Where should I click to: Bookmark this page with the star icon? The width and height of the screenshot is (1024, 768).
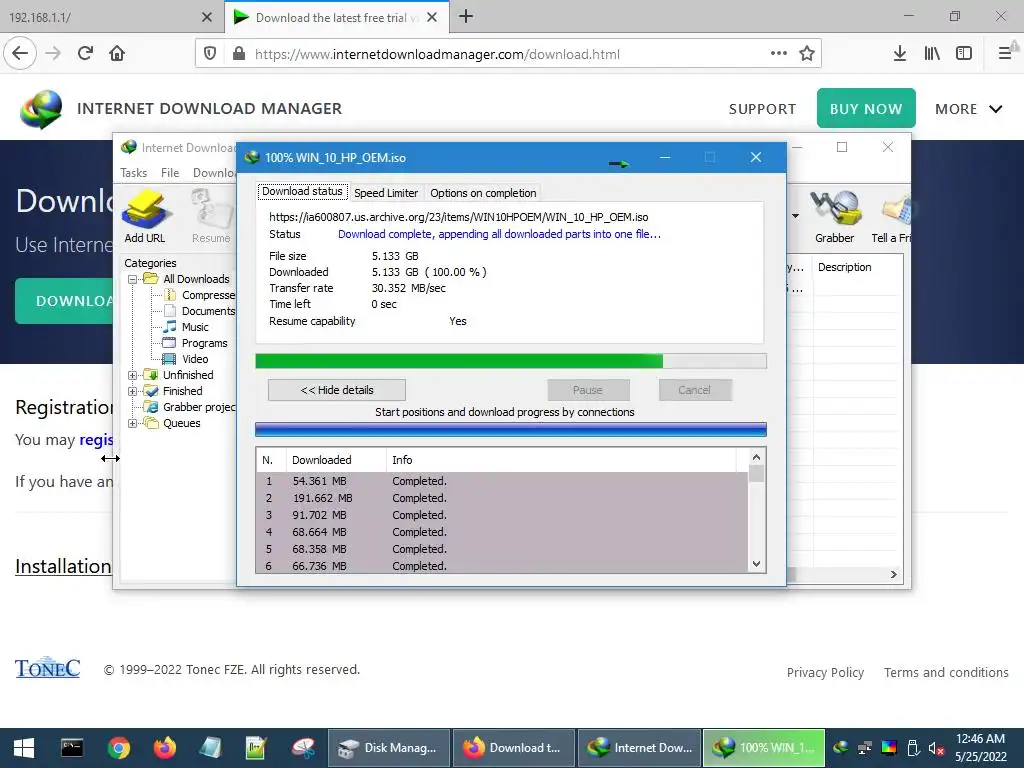807,54
